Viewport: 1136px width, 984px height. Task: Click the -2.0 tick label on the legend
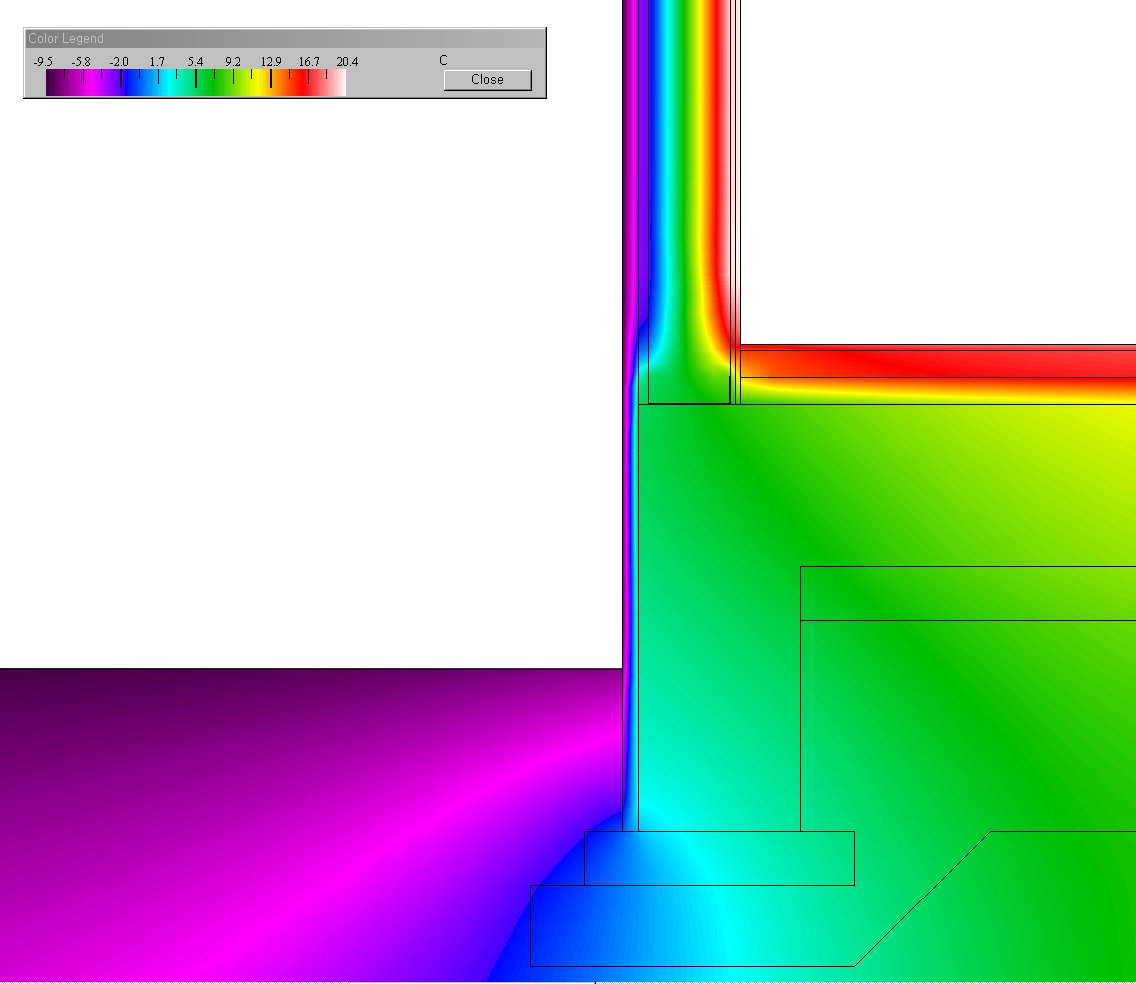click(119, 62)
